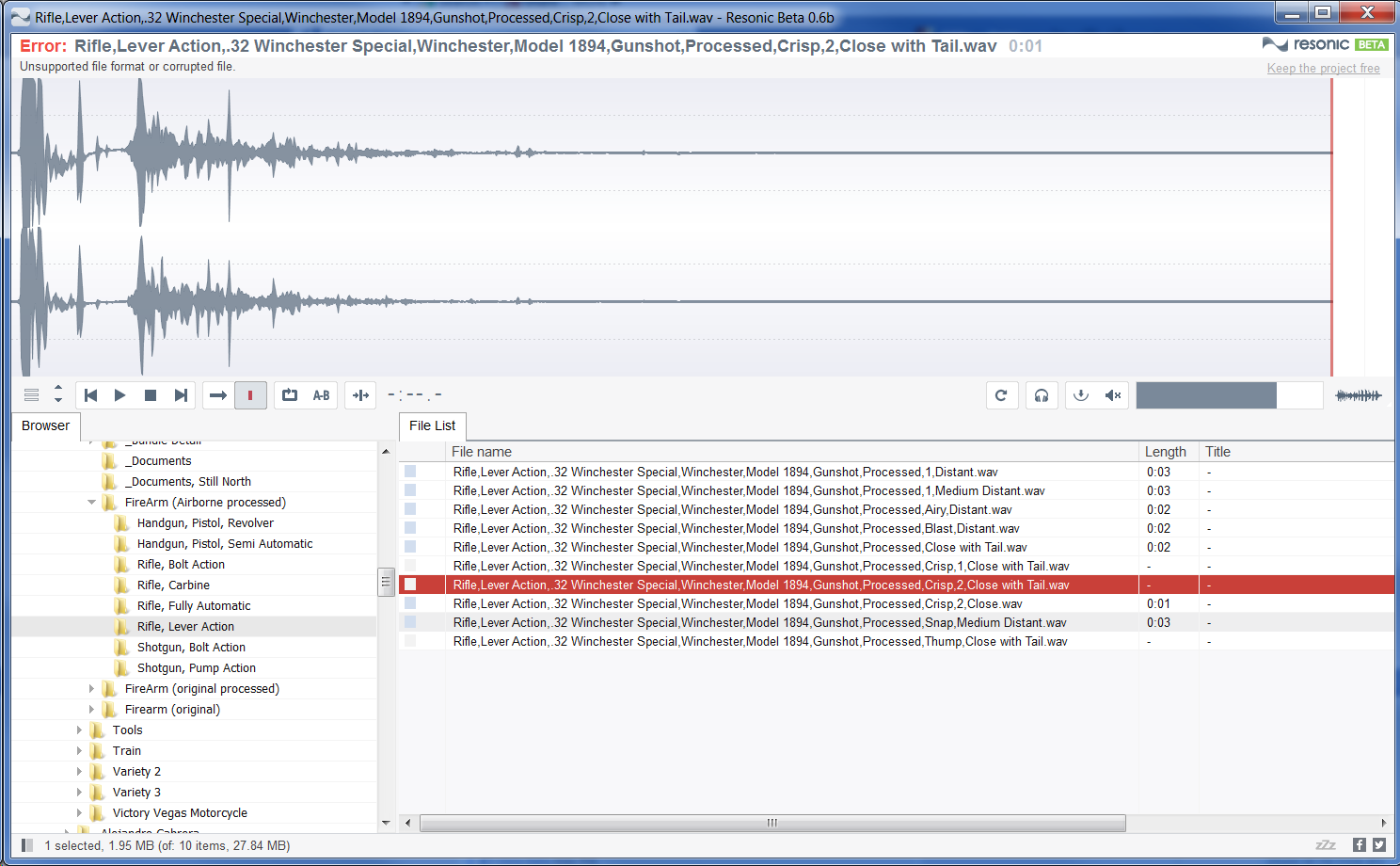This screenshot has height=866, width=1400.
Task: Click the Length column header
Action: 1165,452
